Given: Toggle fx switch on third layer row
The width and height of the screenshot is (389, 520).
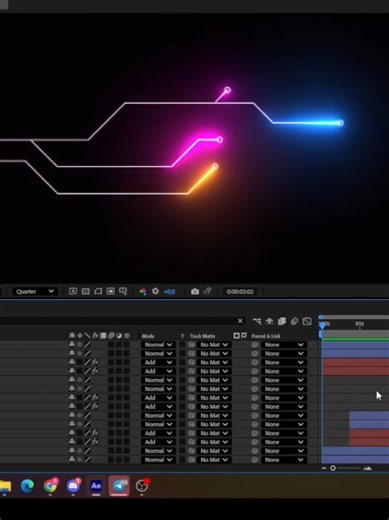Looking at the screenshot, I should point(95,362).
